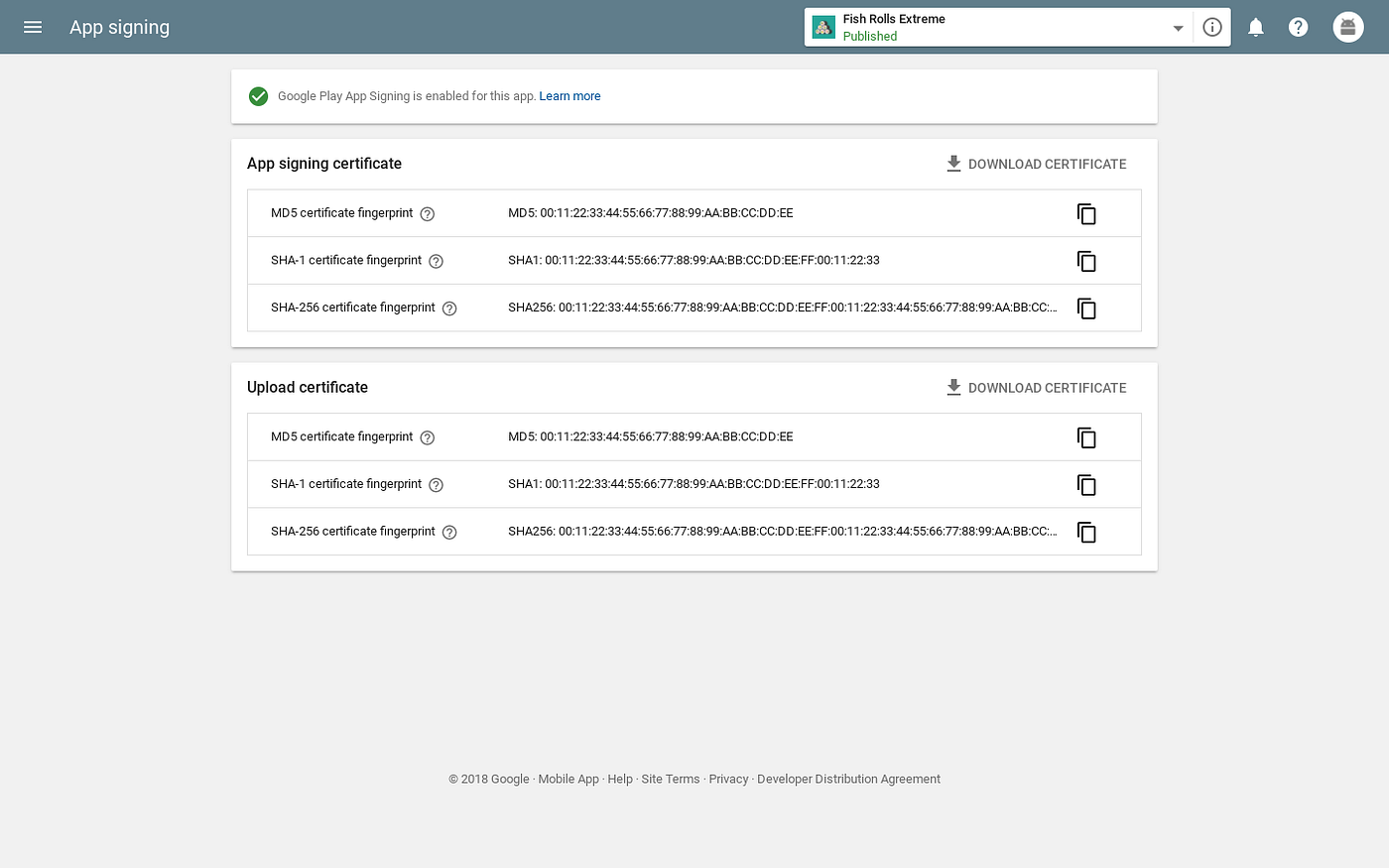Download the App signing certificate

coord(1036,164)
